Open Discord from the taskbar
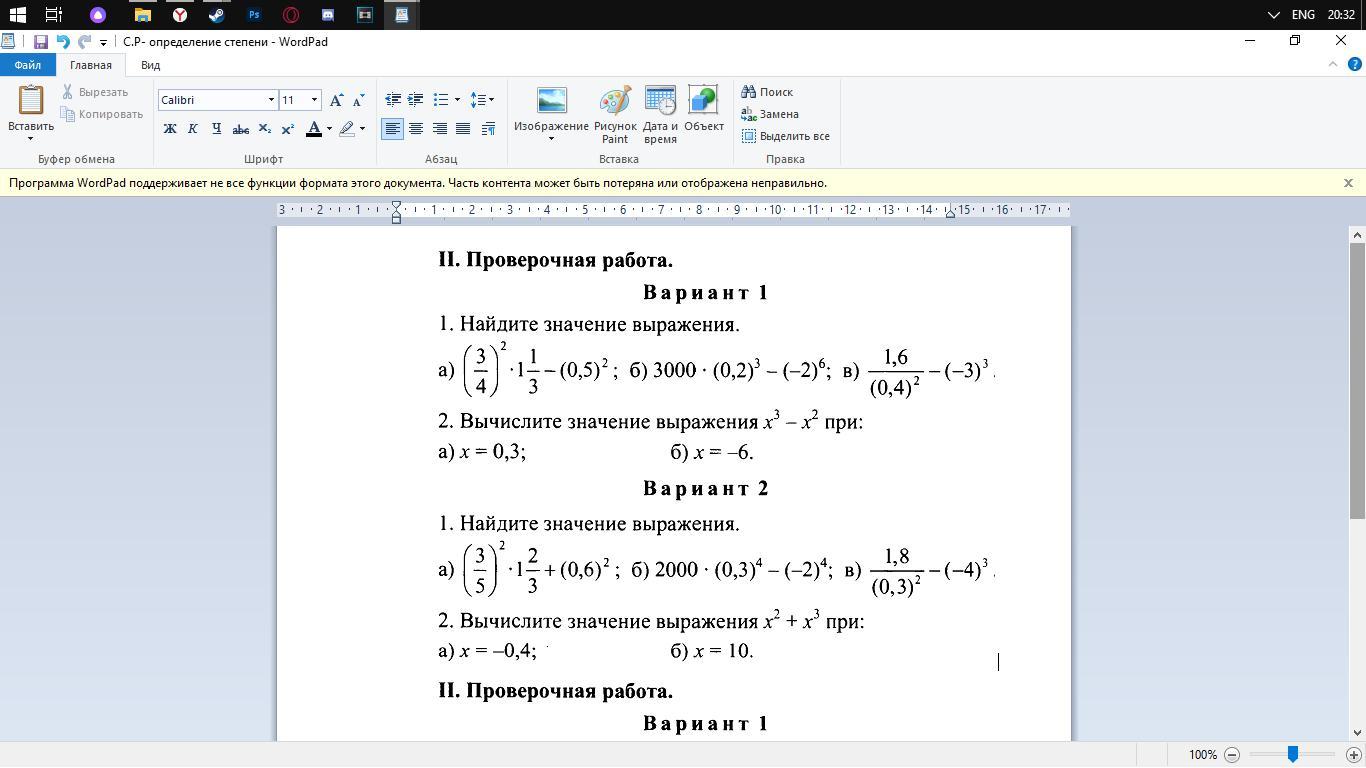The height and width of the screenshot is (768, 1366). [x=327, y=15]
